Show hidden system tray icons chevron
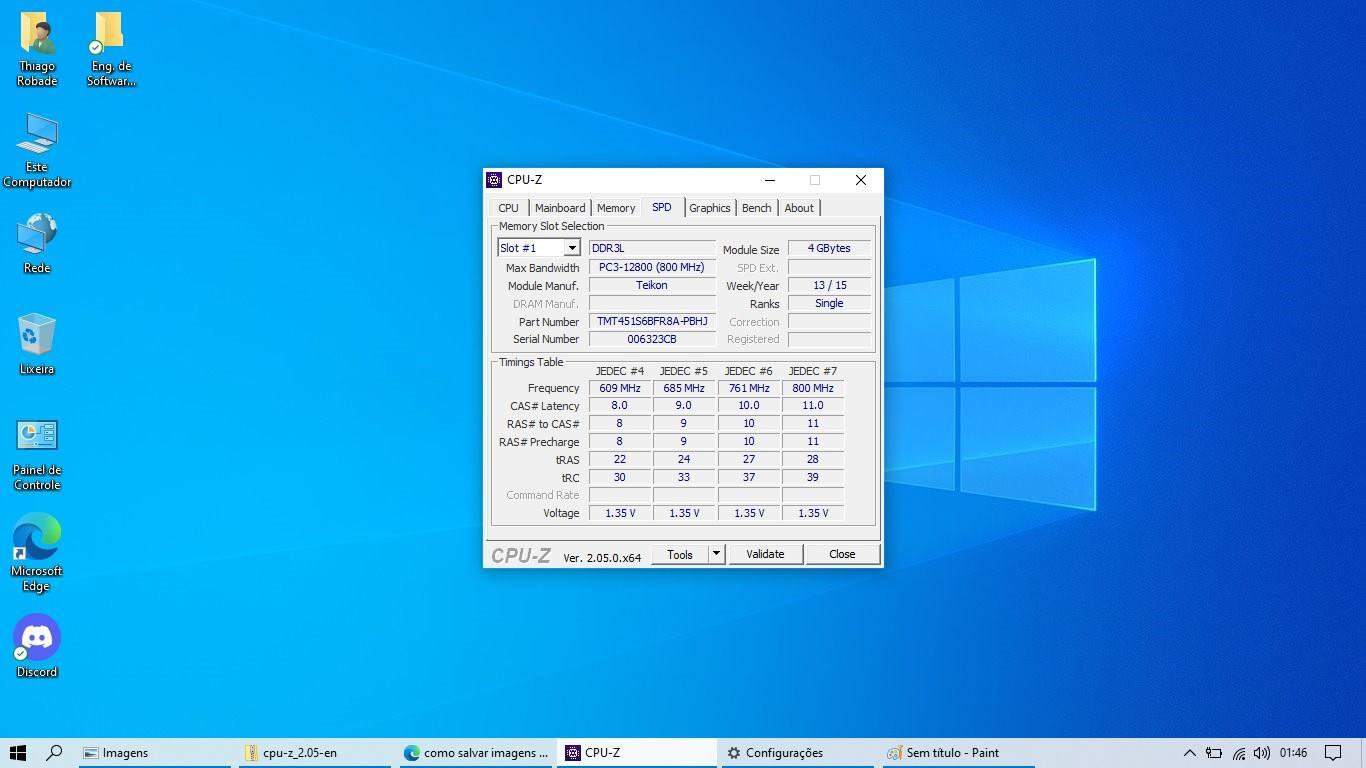 [x=1189, y=753]
